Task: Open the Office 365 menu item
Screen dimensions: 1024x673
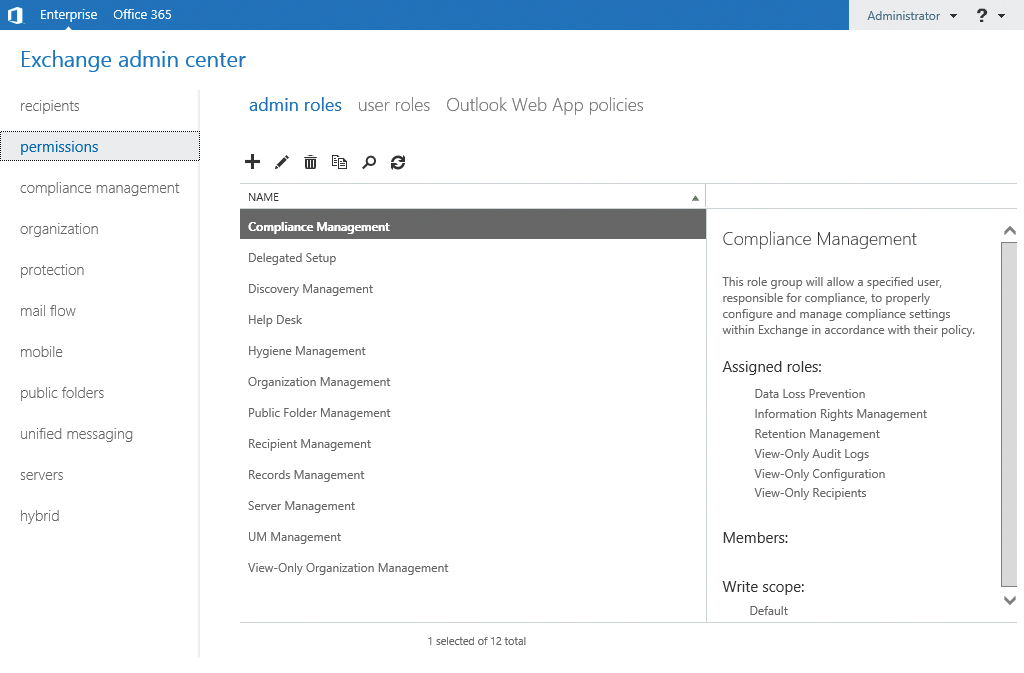Action: tap(141, 14)
